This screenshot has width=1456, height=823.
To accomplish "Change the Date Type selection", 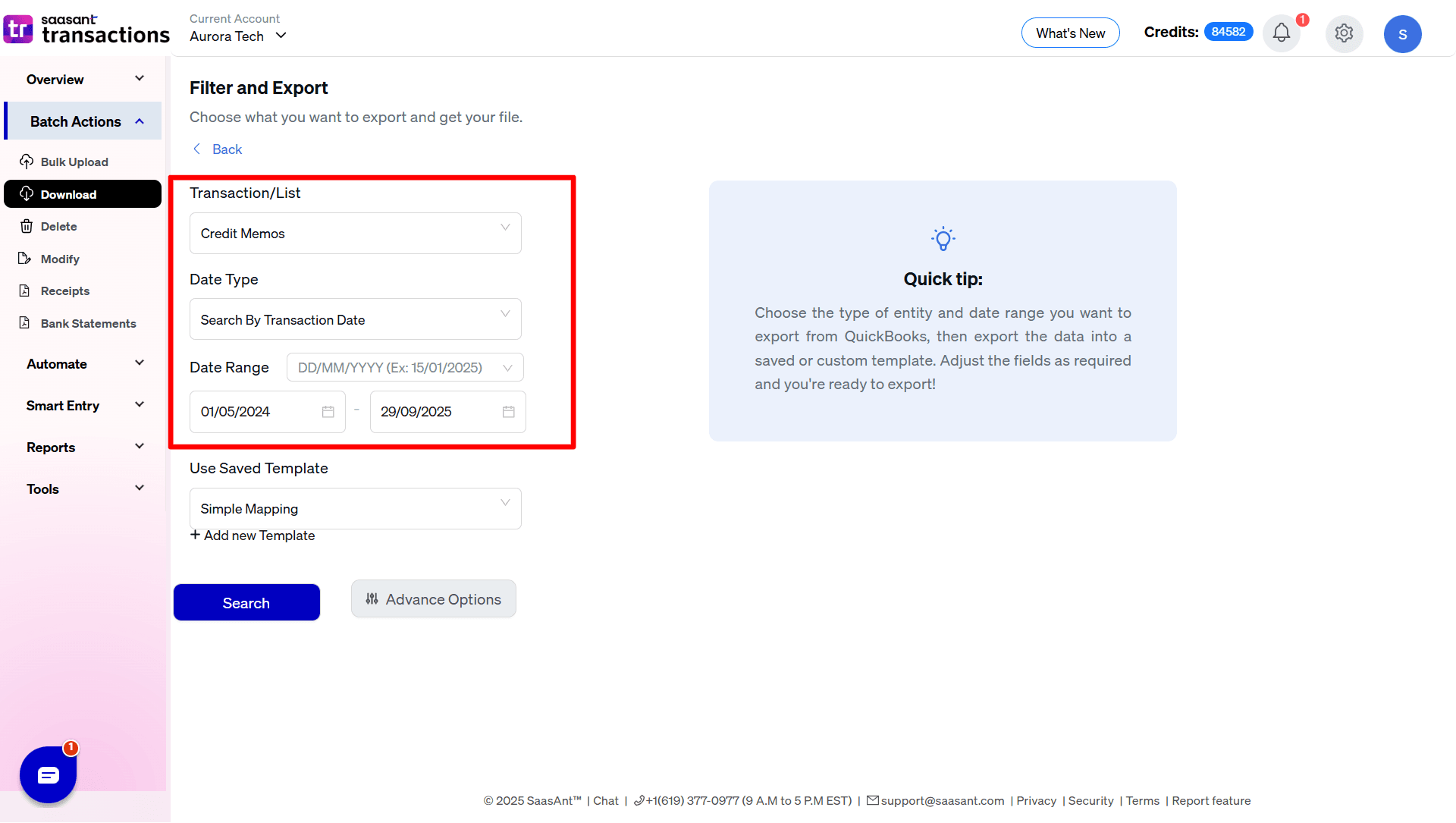I will [354, 319].
